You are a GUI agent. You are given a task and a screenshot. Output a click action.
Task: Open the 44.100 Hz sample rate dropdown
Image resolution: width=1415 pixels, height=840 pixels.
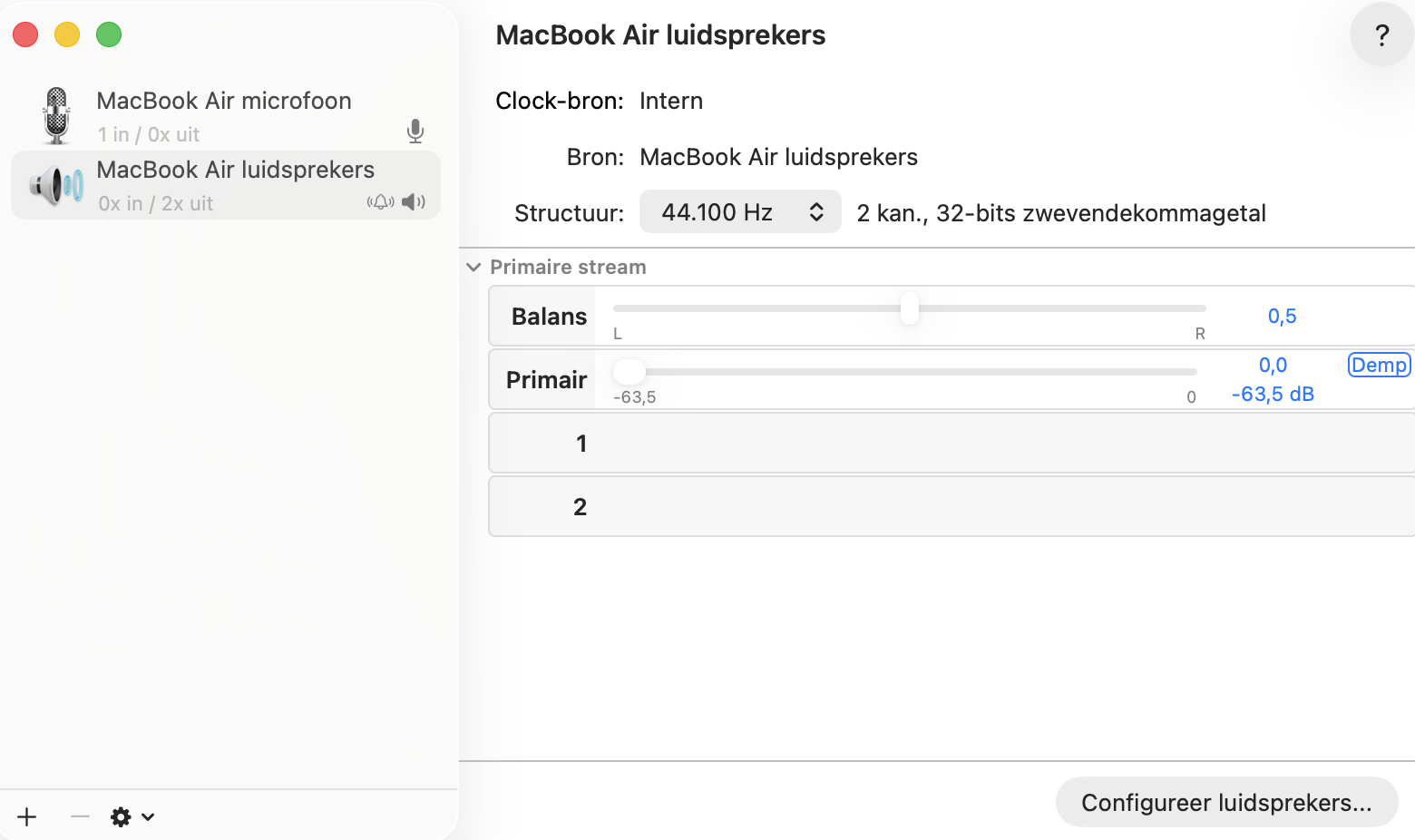pos(739,211)
